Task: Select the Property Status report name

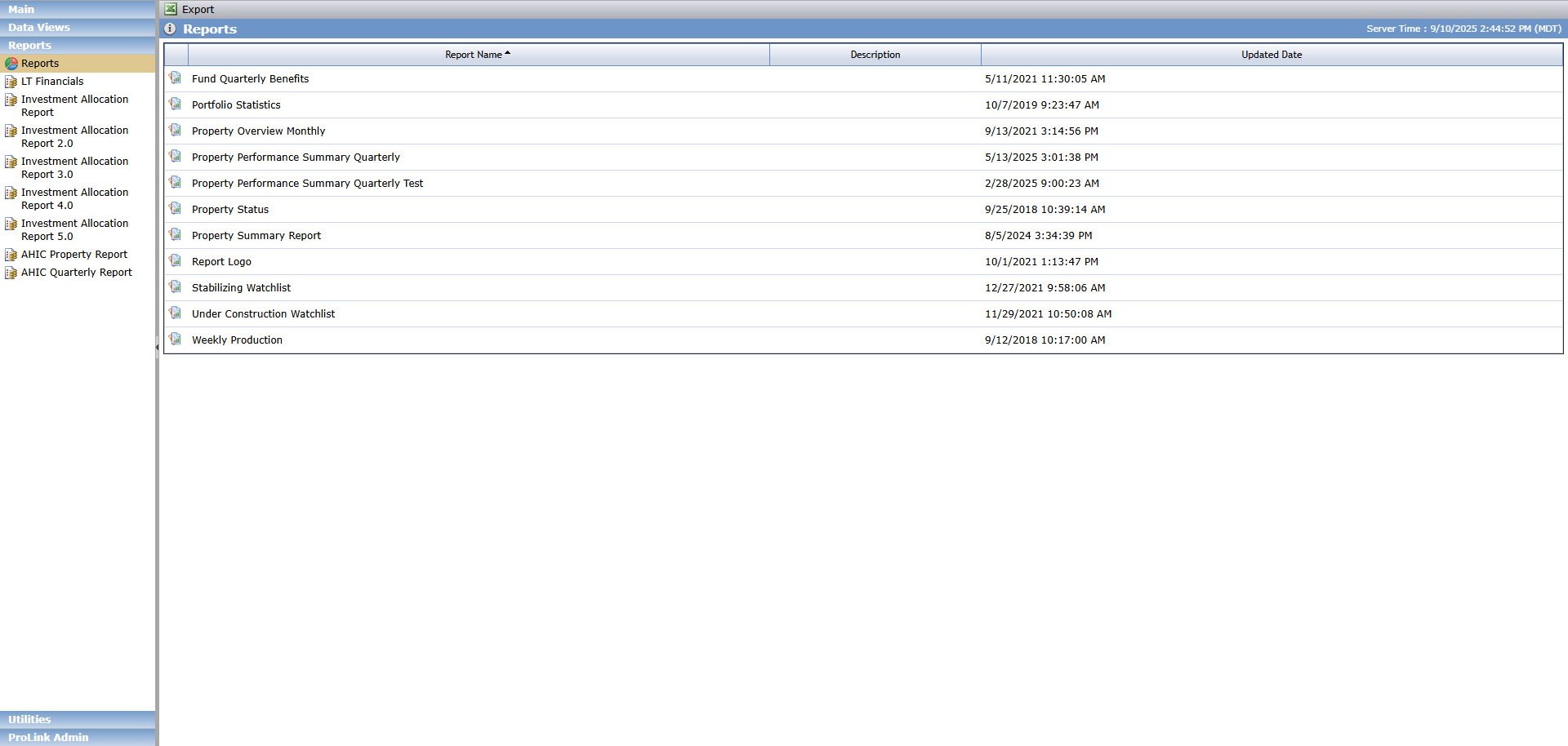Action: click(x=230, y=210)
